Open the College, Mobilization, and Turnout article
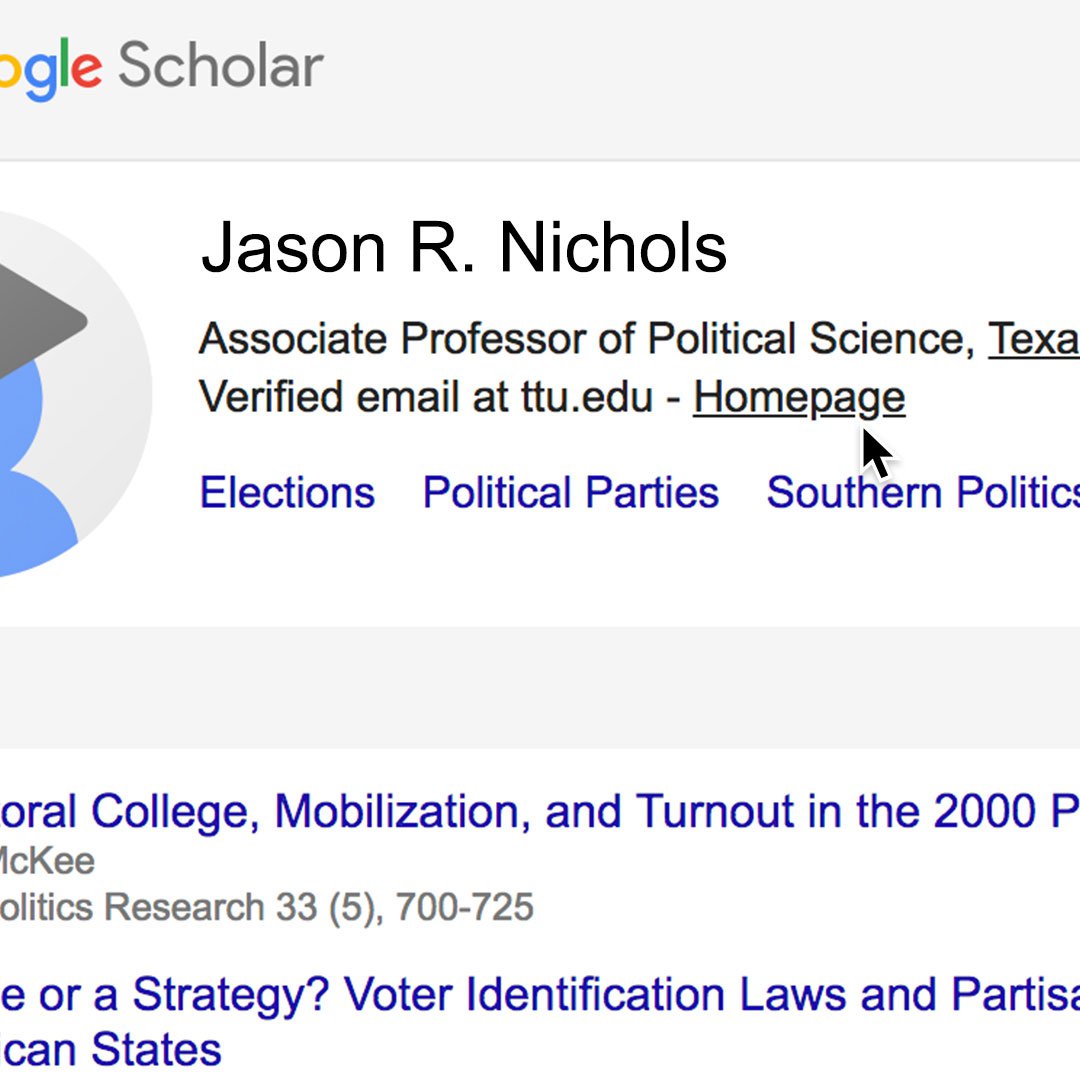The height and width of the screenshot is (1080, 1080). [540, 811]
